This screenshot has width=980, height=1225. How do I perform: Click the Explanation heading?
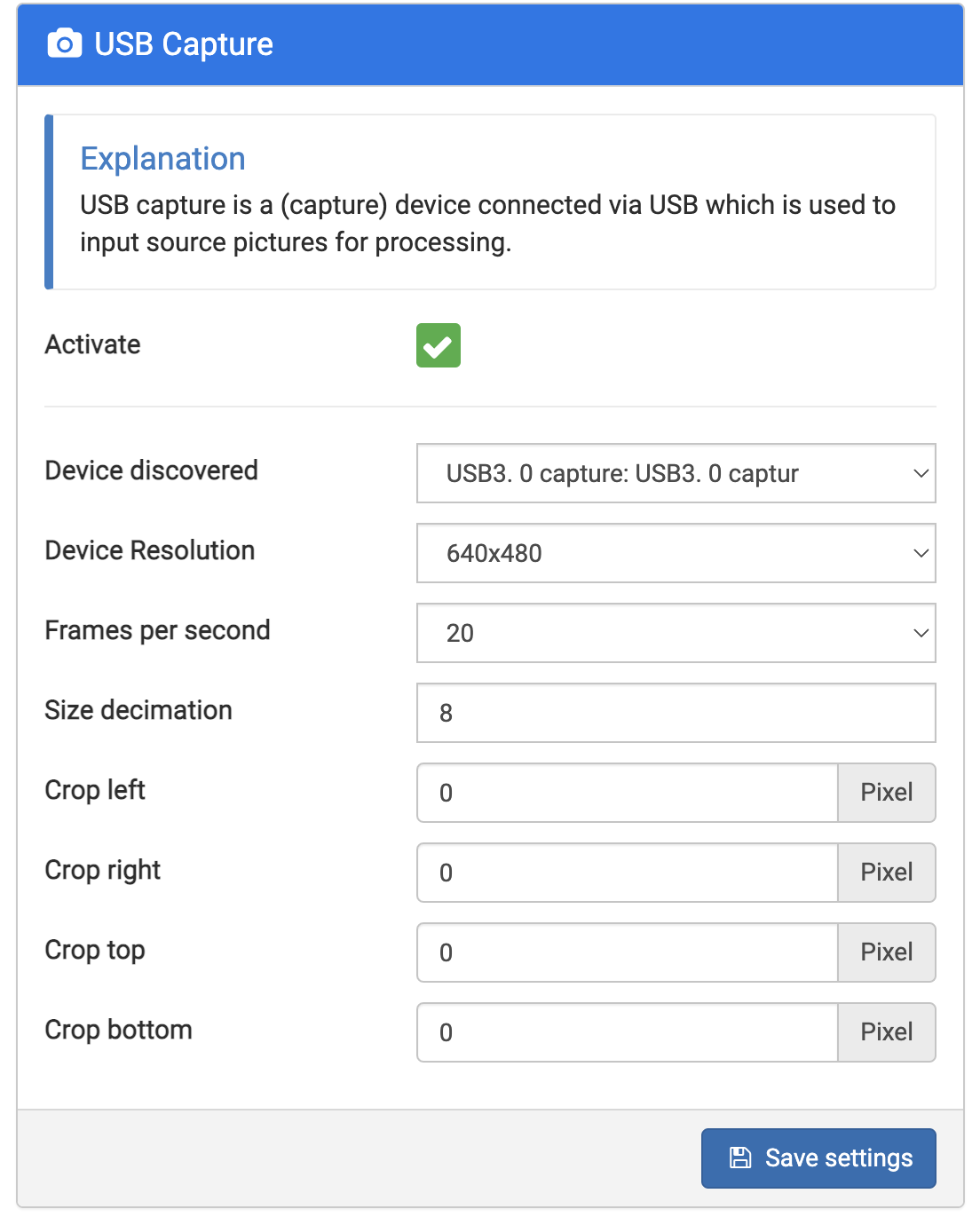pyautogui.click(x=162, y=158)
